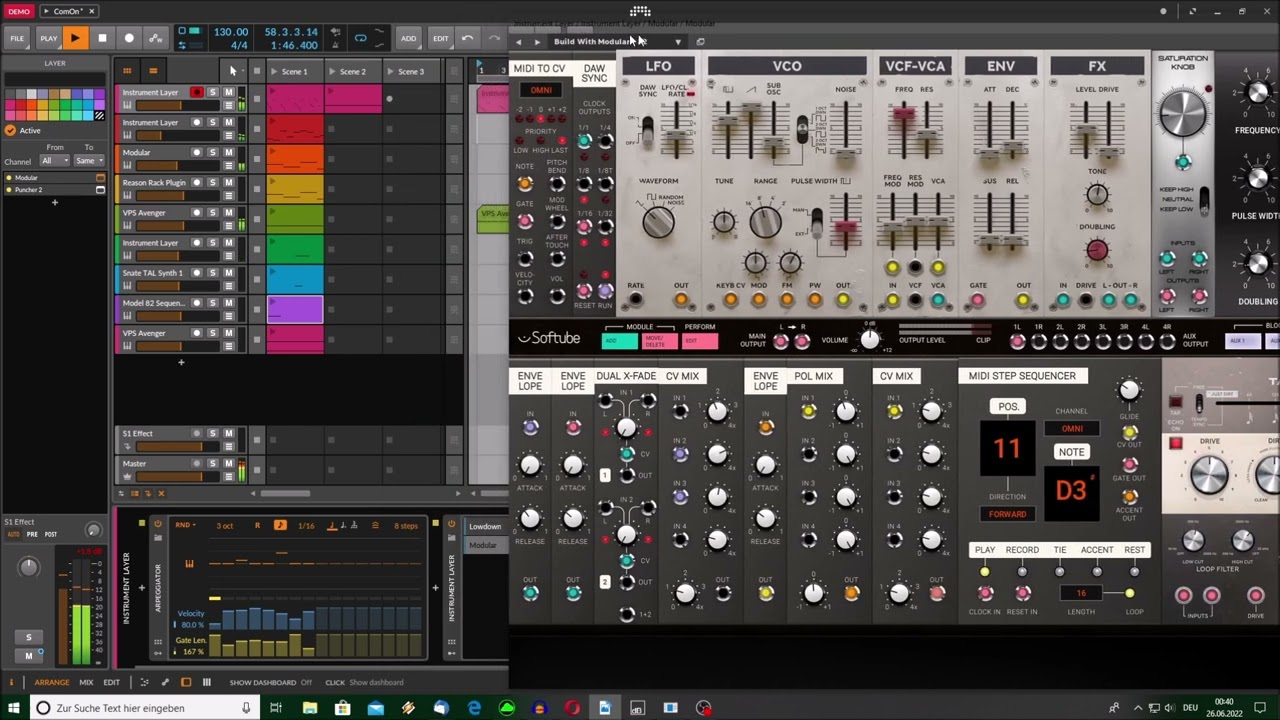
Task: Open the FILE menu
Action: click(x=17, y=38)
